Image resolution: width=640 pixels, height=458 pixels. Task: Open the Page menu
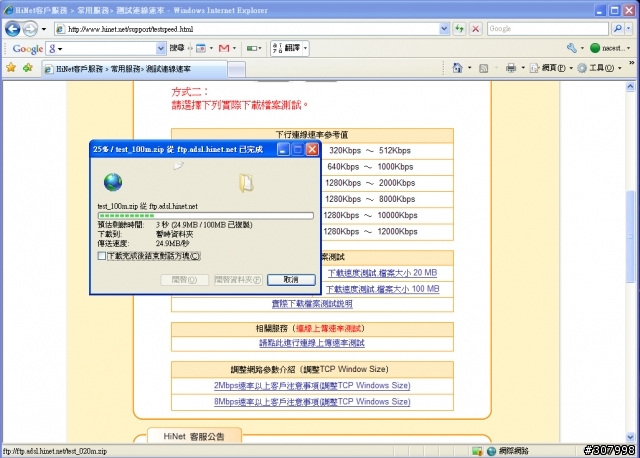click(551, 68)
